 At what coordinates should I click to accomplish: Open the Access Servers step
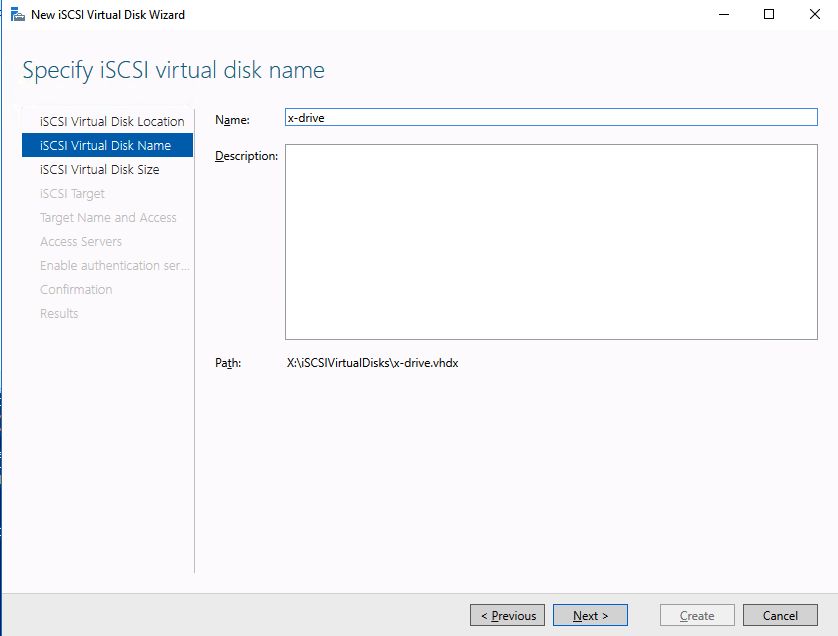pos(81,241)
